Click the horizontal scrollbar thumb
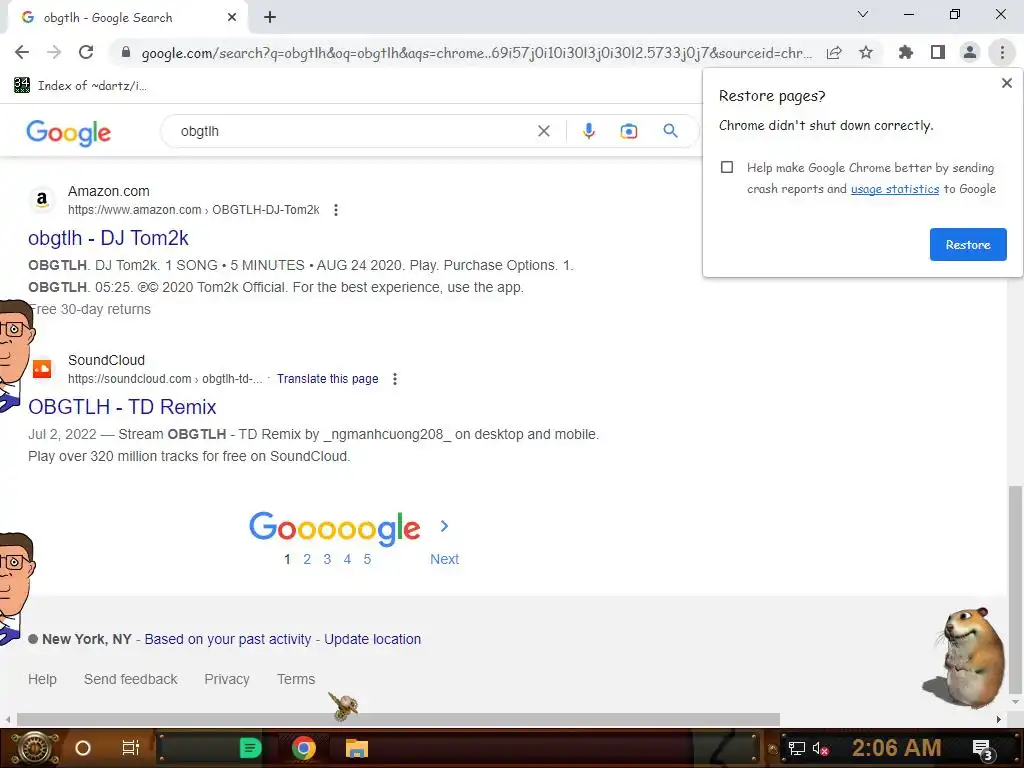Image resolution: width=1024 pixels, height=768 pixels. tap(398, 719)
